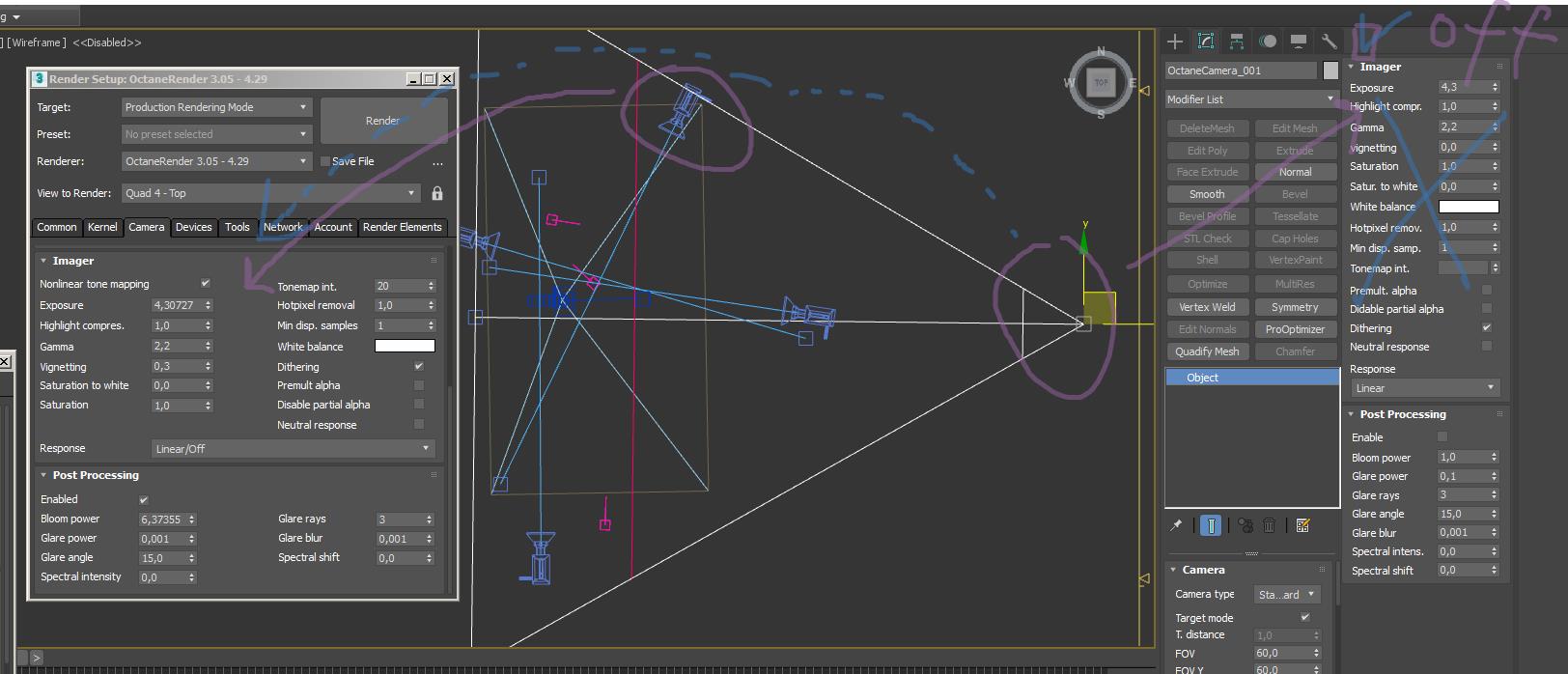Toggle Nonlinear tone mapping checkbox
The width and height of the screenshot is (1568, 674).
pyautogui.click(x=205, y=284)
